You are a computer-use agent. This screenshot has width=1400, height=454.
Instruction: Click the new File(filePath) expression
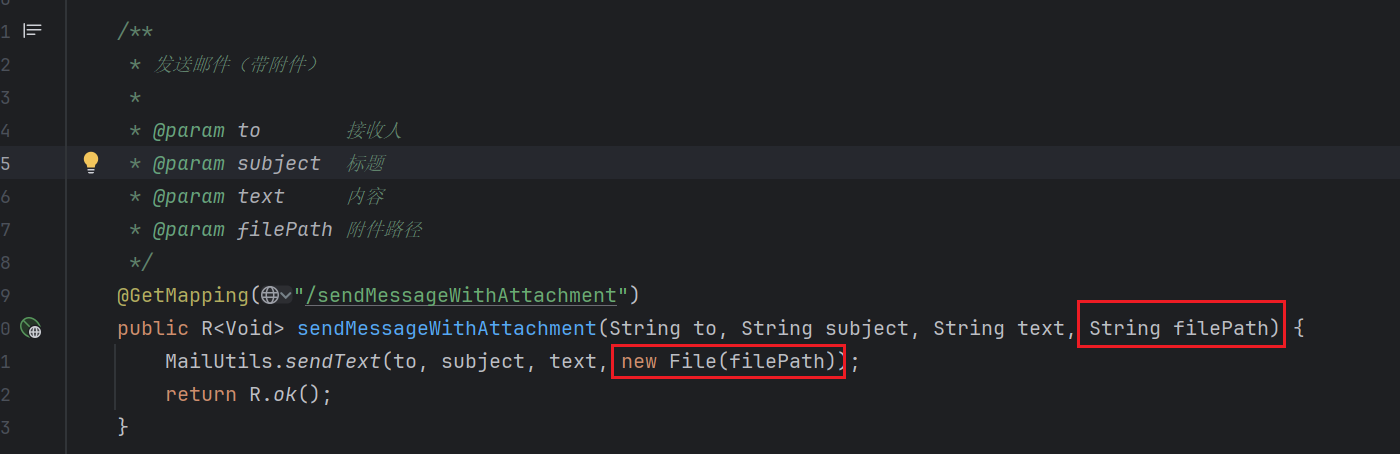click(x=728, y=361)
